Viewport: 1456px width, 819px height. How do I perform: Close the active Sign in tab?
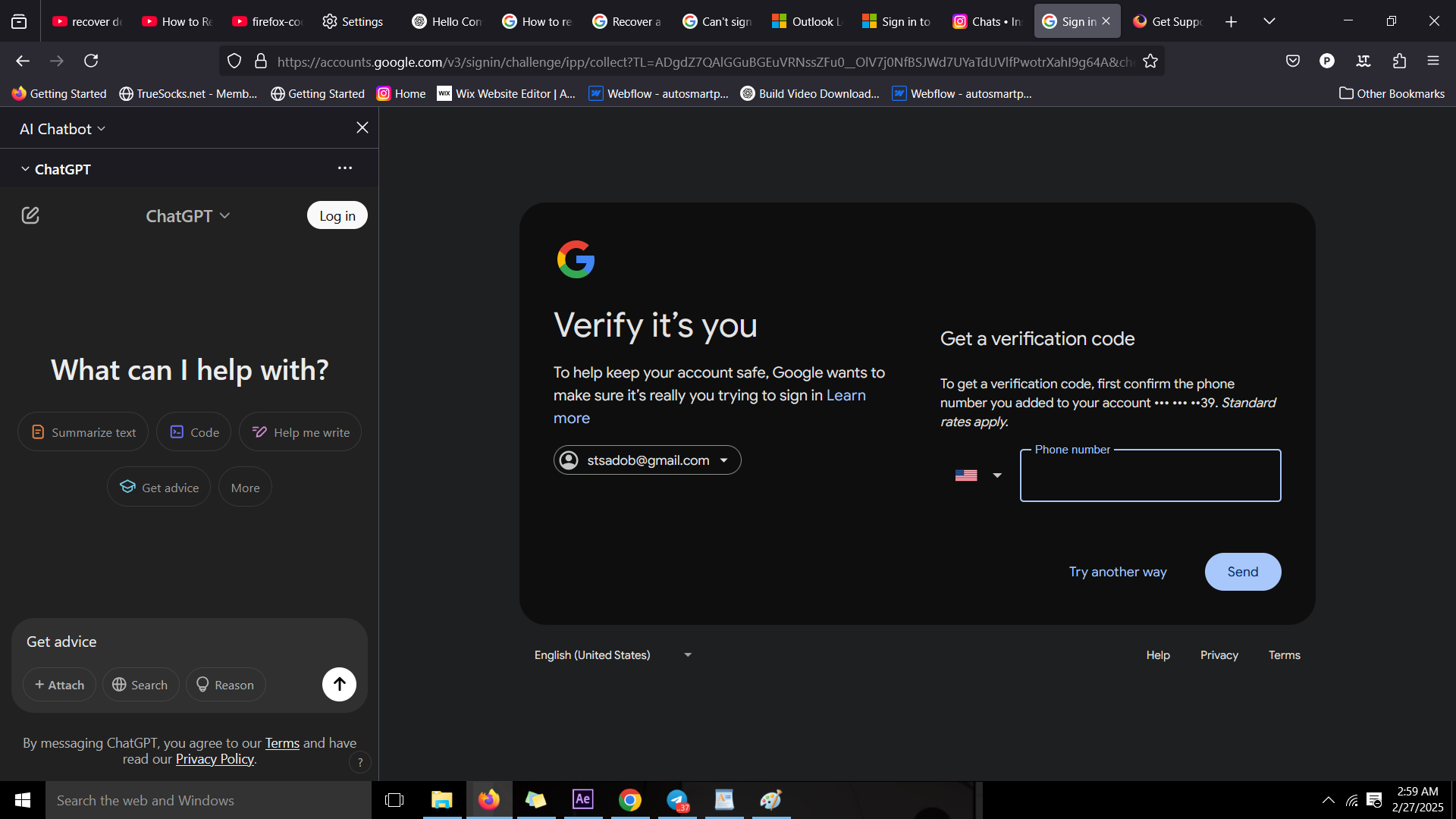pos(1106,21)
